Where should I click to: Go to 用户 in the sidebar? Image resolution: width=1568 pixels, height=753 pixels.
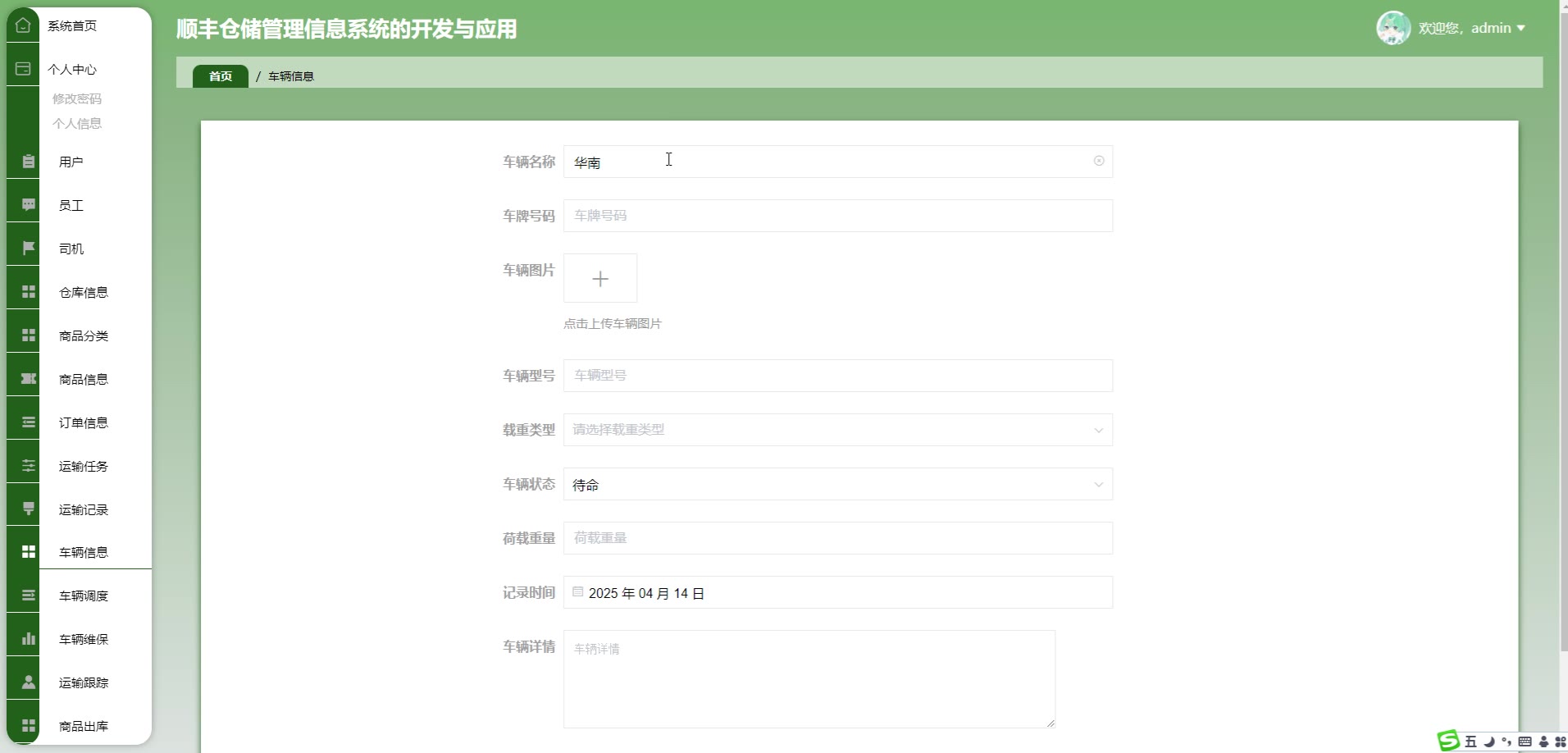[71, 162]
